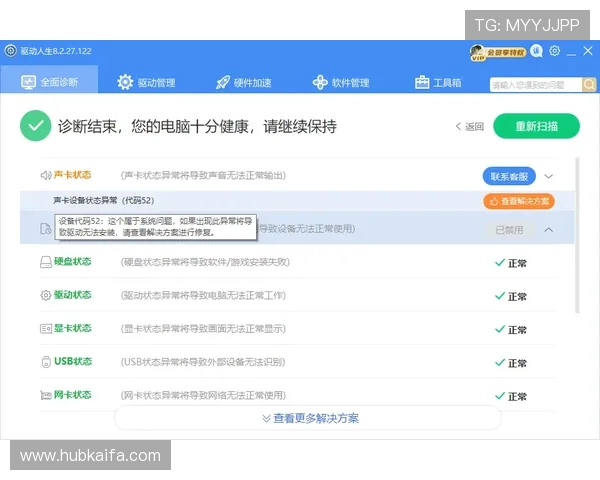Viewport: 600px width, 480px height.
Task: Click the 返回 back link
Action: pyautogui.click(x=470, y=126)
